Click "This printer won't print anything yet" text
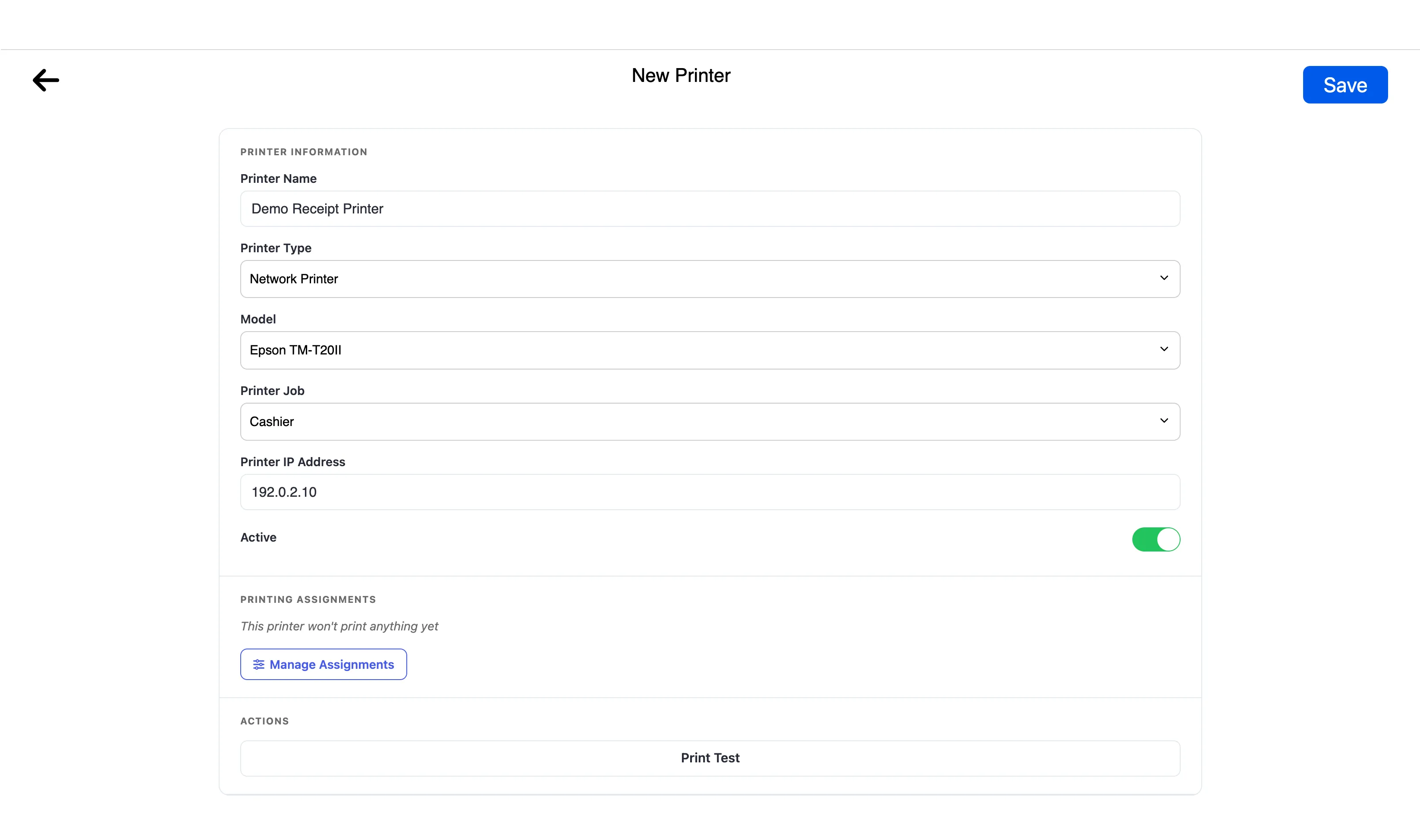The width and height of the screenshot is (1420, 840). point(339,627)
